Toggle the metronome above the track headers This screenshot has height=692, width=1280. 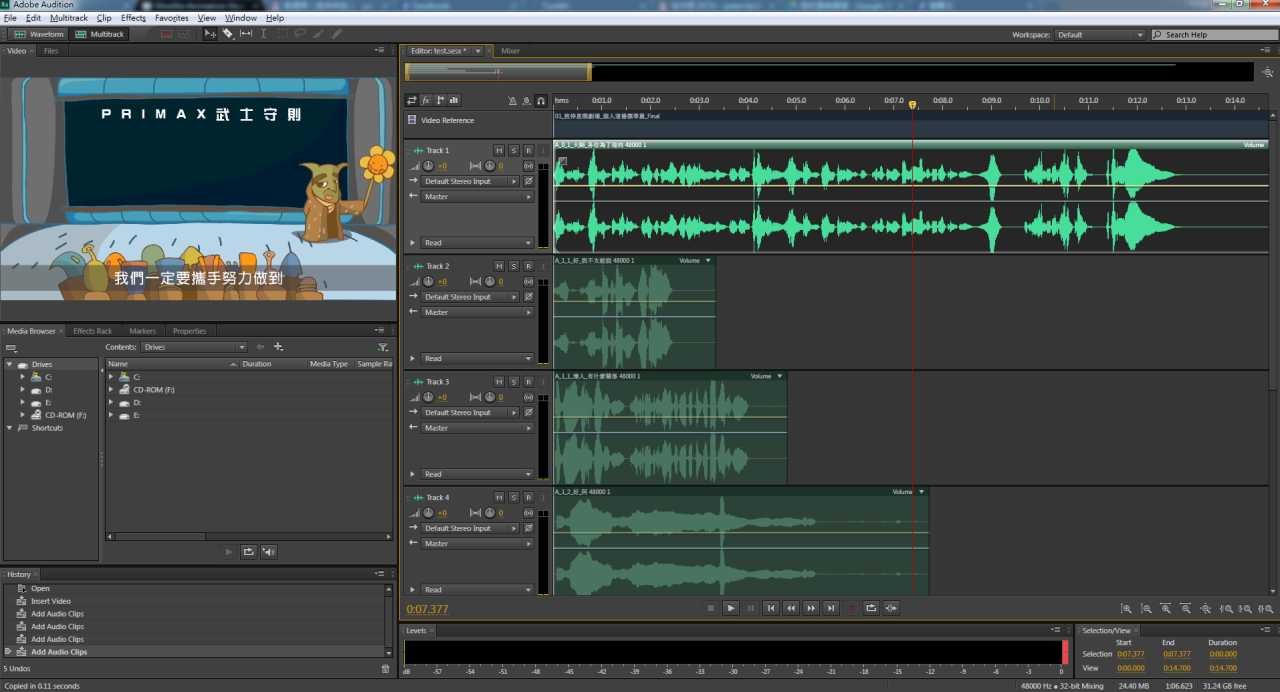pos(512,100)
